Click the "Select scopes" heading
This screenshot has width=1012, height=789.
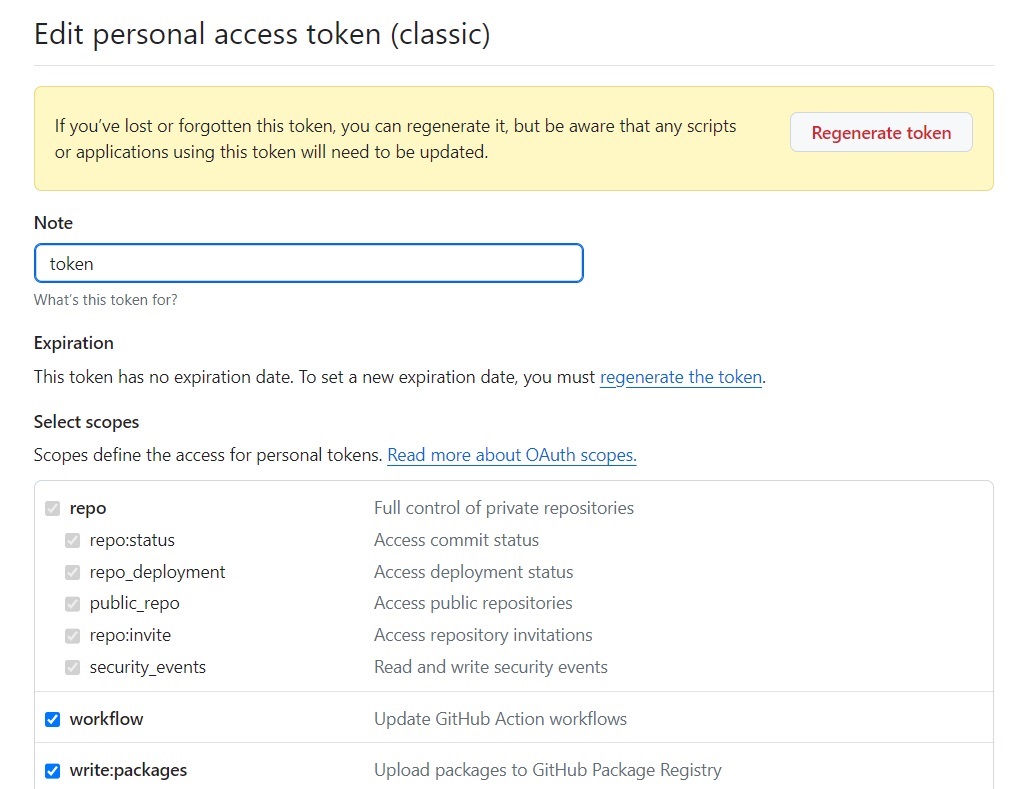(86, 422)
